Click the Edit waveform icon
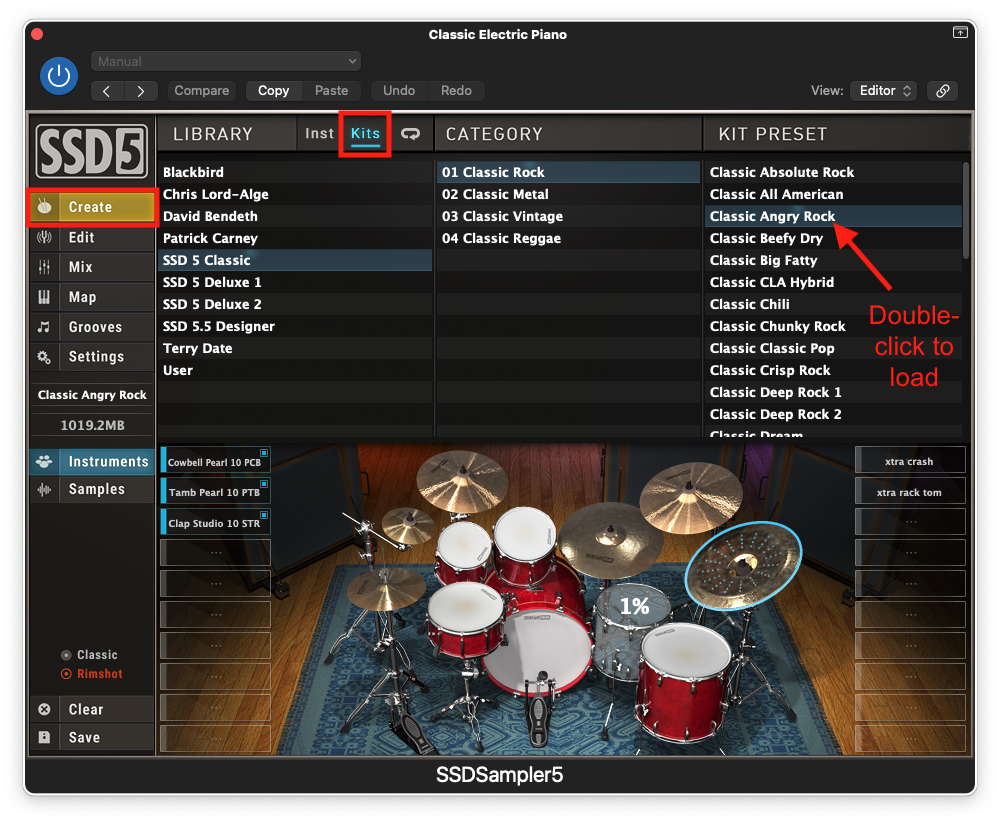Screen dimensions: 1000x823 pos(44,237)
